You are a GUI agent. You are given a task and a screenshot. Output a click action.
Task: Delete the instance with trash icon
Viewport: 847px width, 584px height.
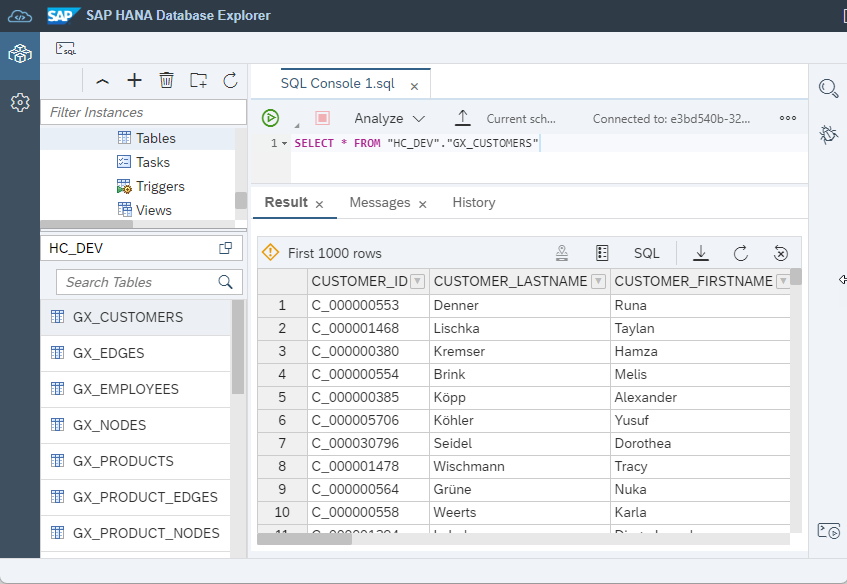(166, 80)
